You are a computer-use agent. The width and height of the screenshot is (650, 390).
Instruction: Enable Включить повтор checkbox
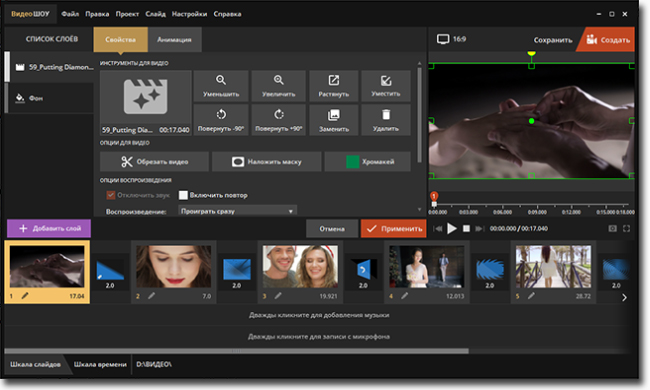[183, 195]
